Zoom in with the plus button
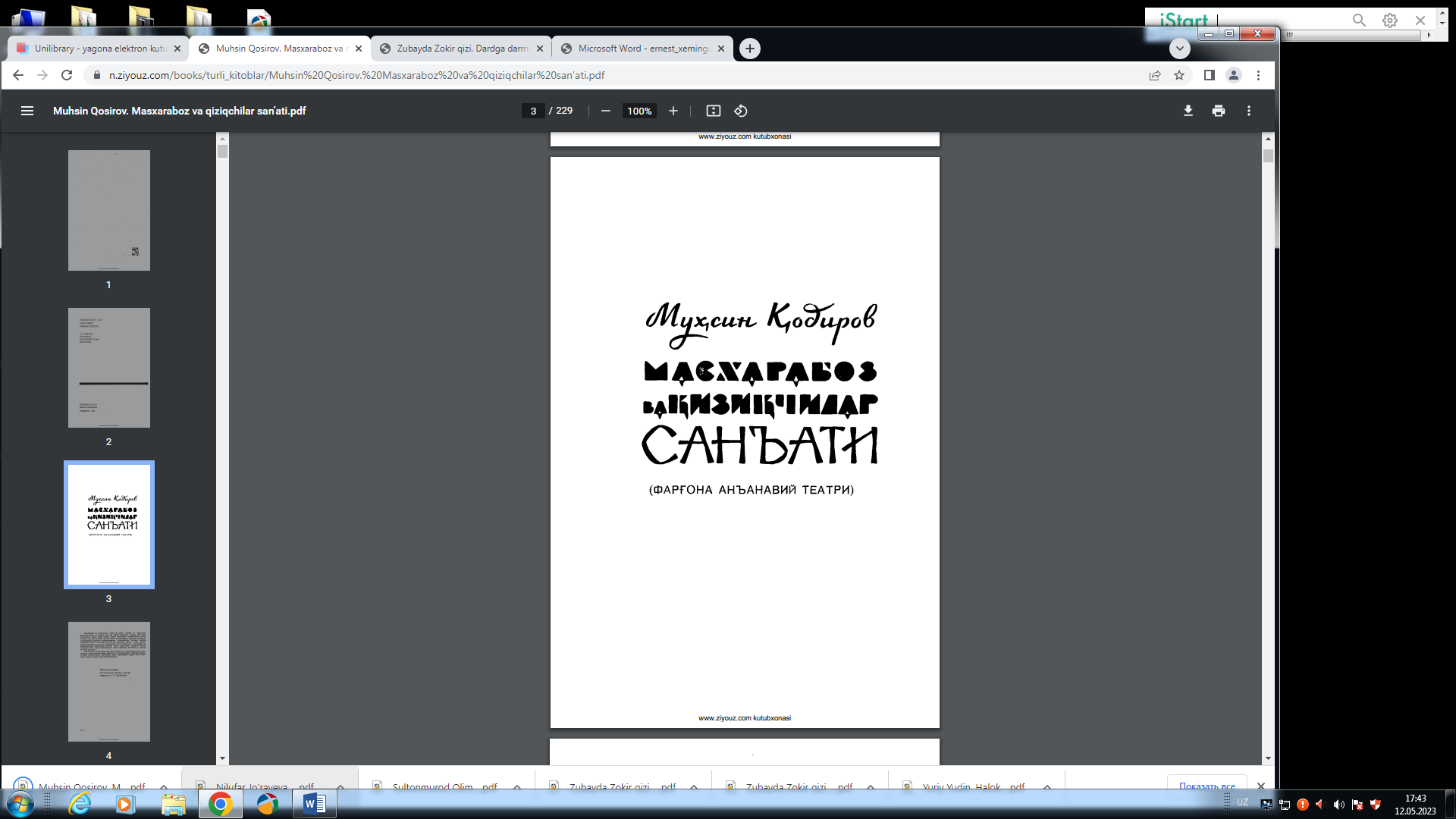 pyautogui.click(x=673, y=111)
